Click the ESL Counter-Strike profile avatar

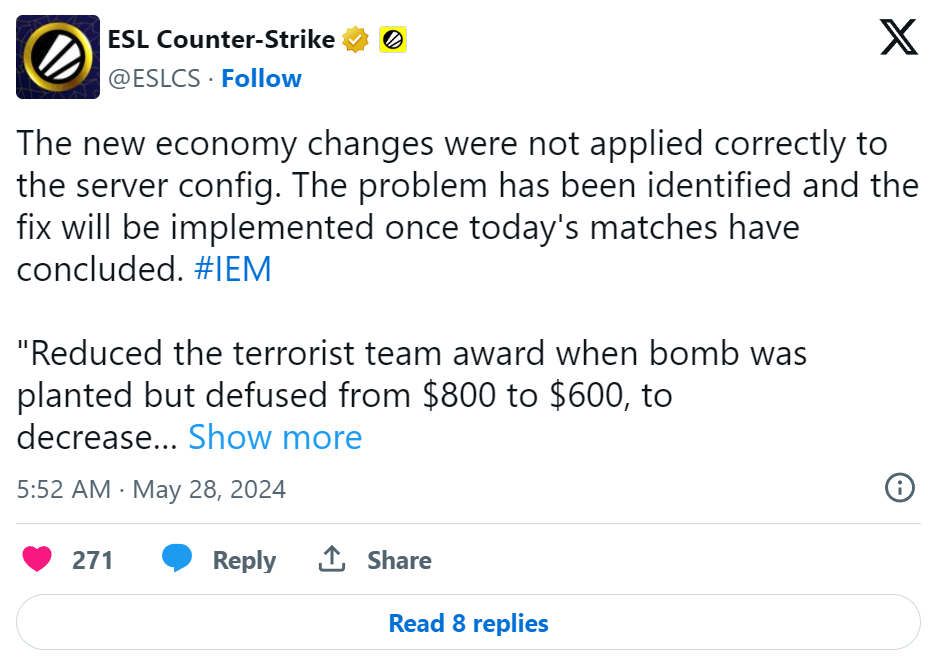(x=58, y=57)
